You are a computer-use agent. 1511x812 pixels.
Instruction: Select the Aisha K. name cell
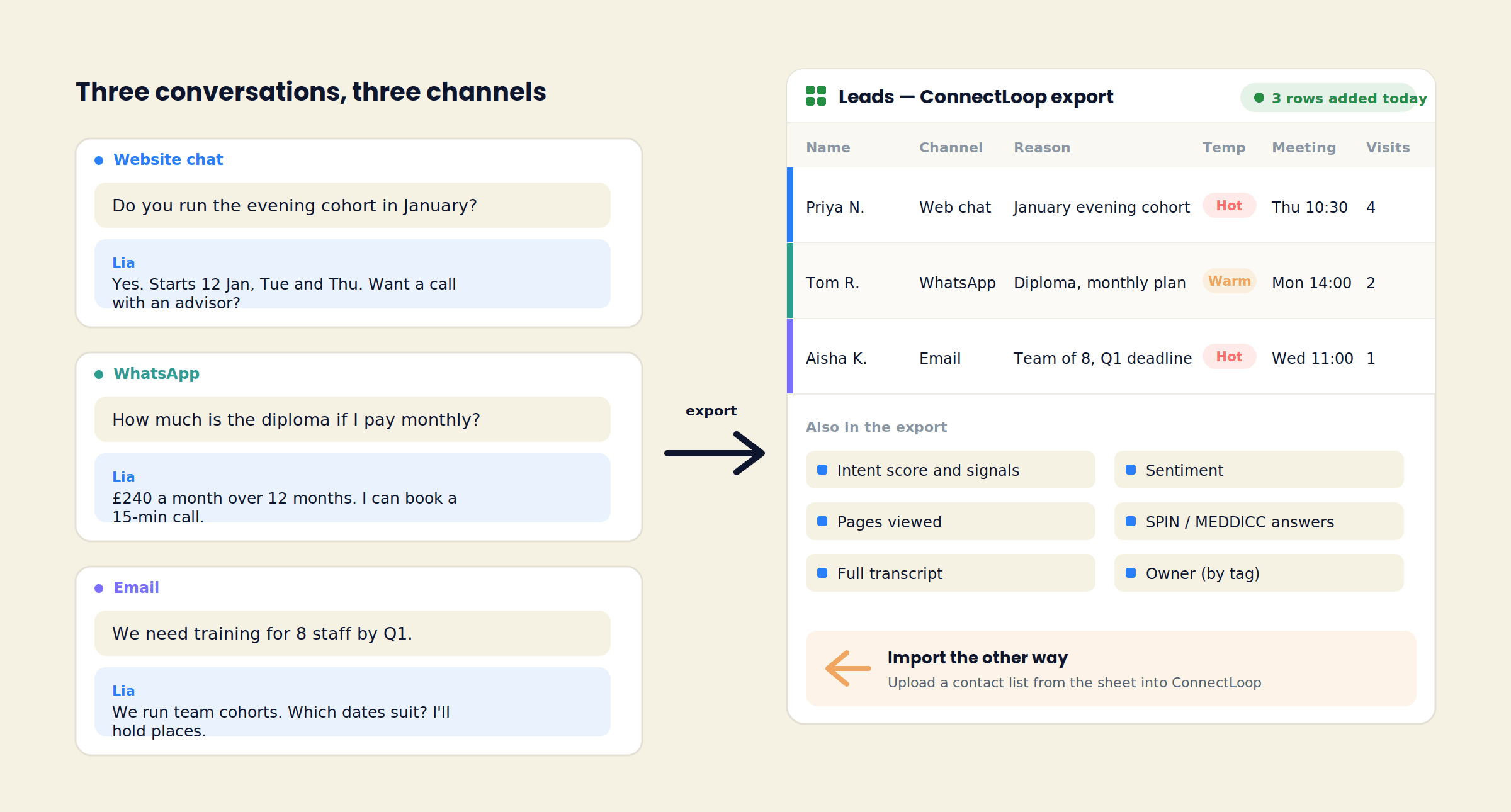[836, 358]
